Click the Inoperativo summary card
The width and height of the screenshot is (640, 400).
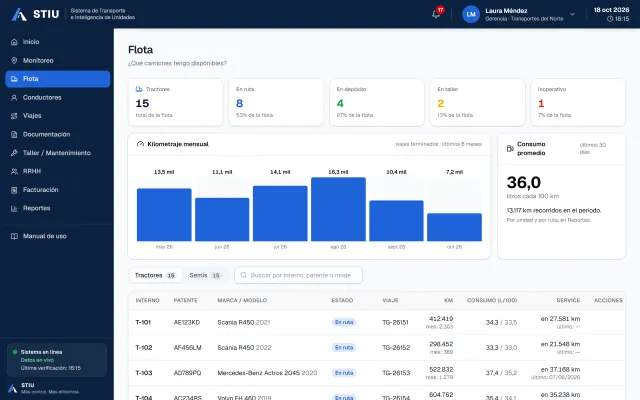coord(578,102)
